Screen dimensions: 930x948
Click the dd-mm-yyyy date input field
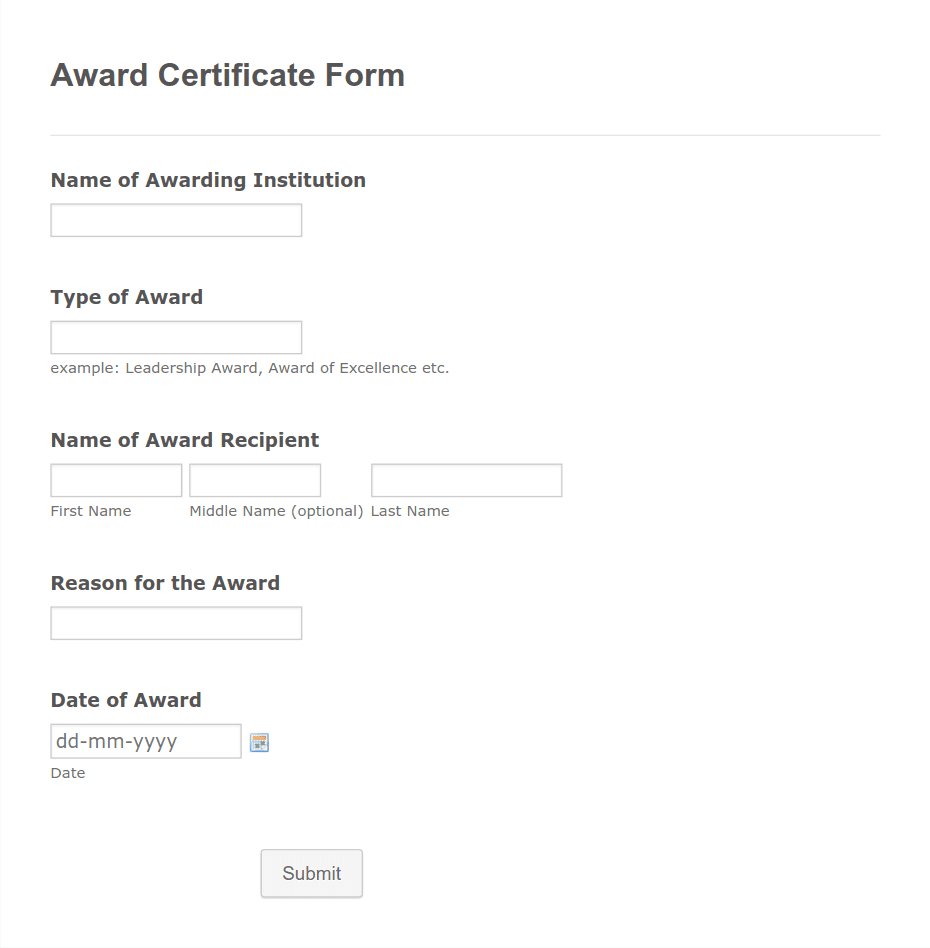146,741
